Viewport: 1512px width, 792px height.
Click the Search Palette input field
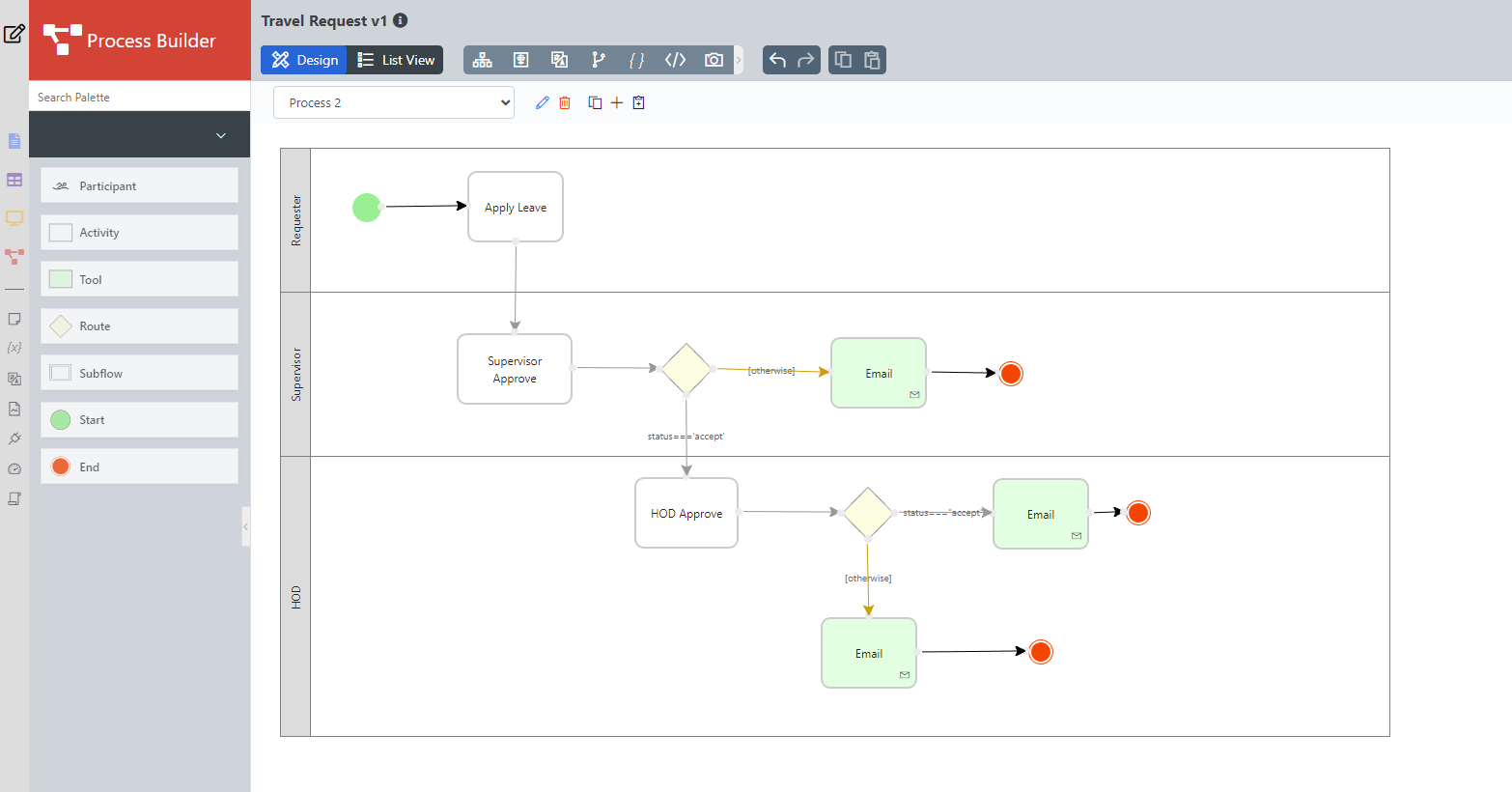pyautogui.click(x=139, y=97)
